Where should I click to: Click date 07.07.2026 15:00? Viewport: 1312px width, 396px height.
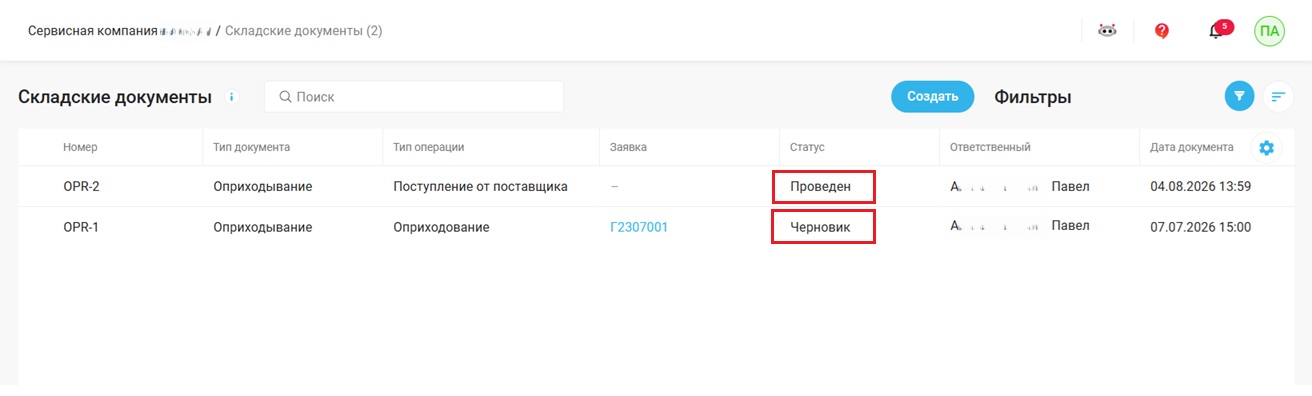(1200, 227)
